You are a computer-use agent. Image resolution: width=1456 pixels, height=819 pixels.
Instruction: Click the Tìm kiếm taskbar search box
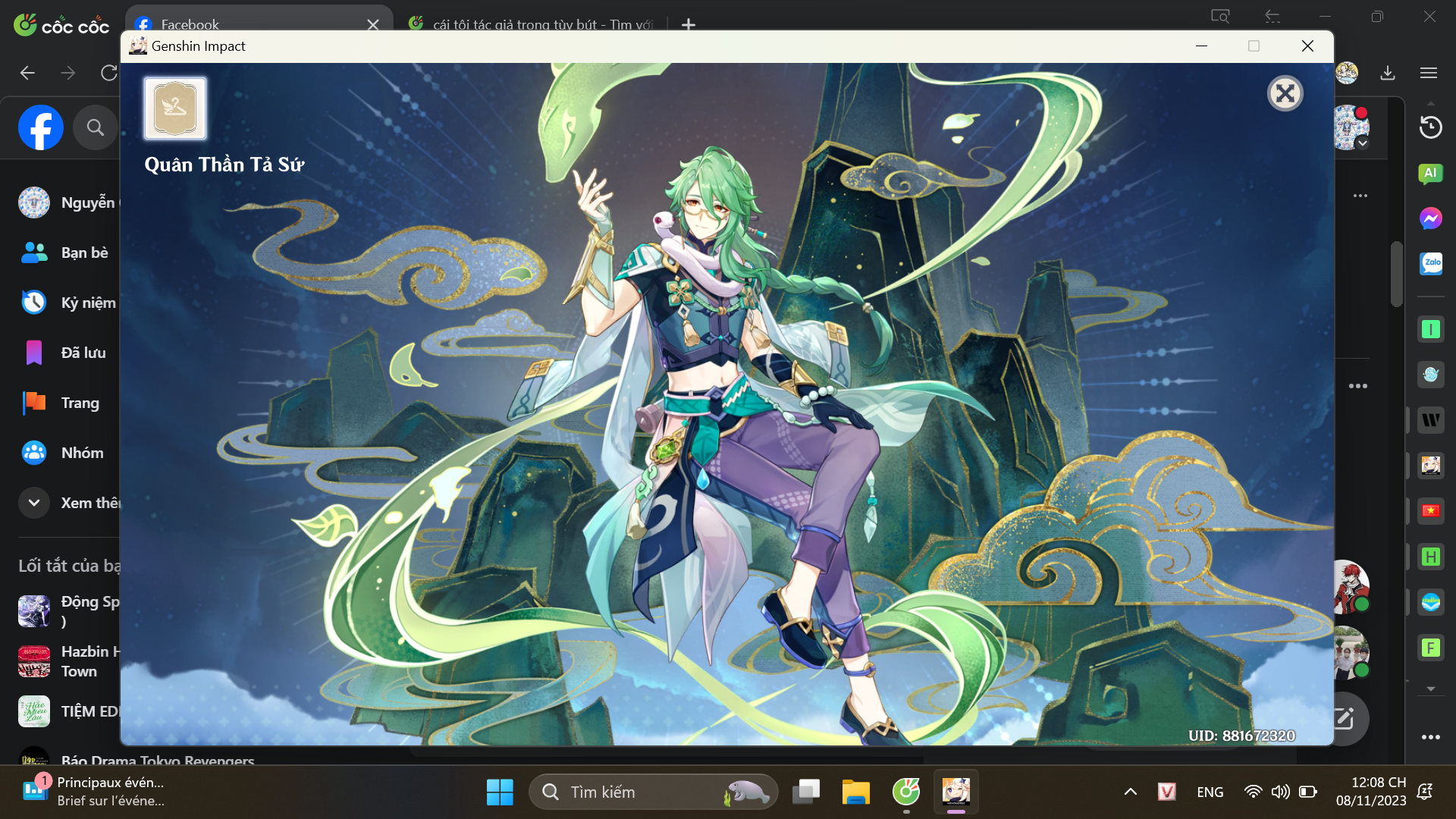pos(653,792)
